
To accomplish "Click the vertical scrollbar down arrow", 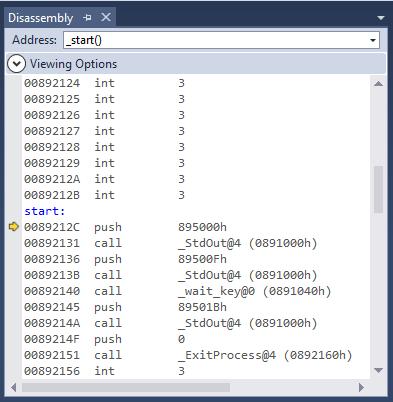I will tap(378, 370).
